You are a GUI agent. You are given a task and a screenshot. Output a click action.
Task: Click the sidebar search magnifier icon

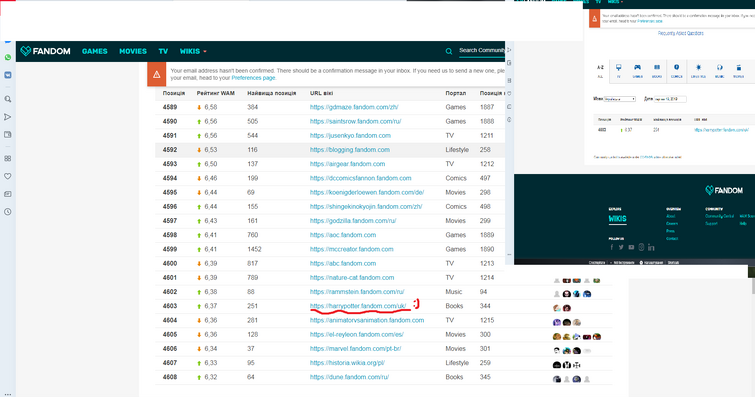point(8,99)
